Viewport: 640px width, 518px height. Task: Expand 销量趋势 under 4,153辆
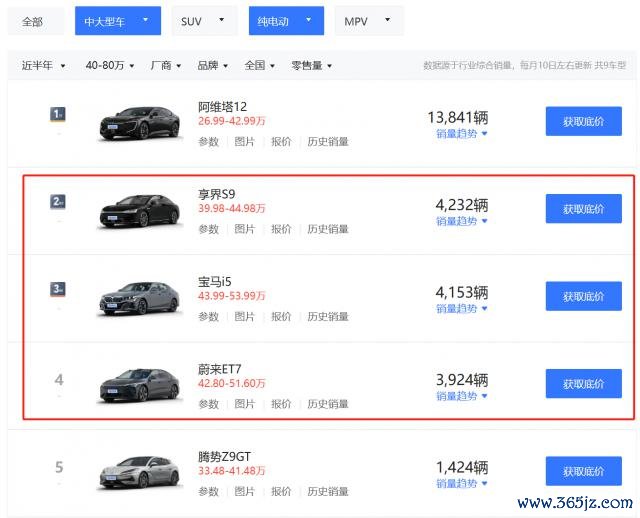coord(462,308)
